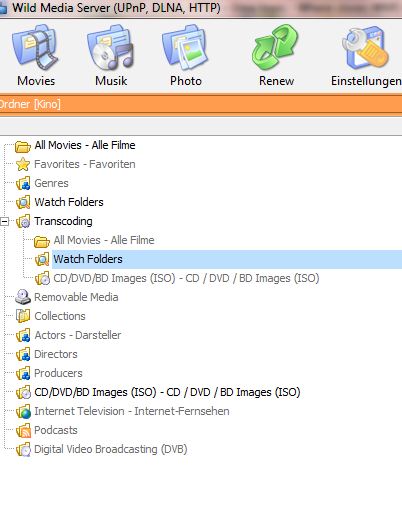Screen dimensions: 402x507
Task: Select Actors - Darsteller item
Action: click(x=78, y=335)
